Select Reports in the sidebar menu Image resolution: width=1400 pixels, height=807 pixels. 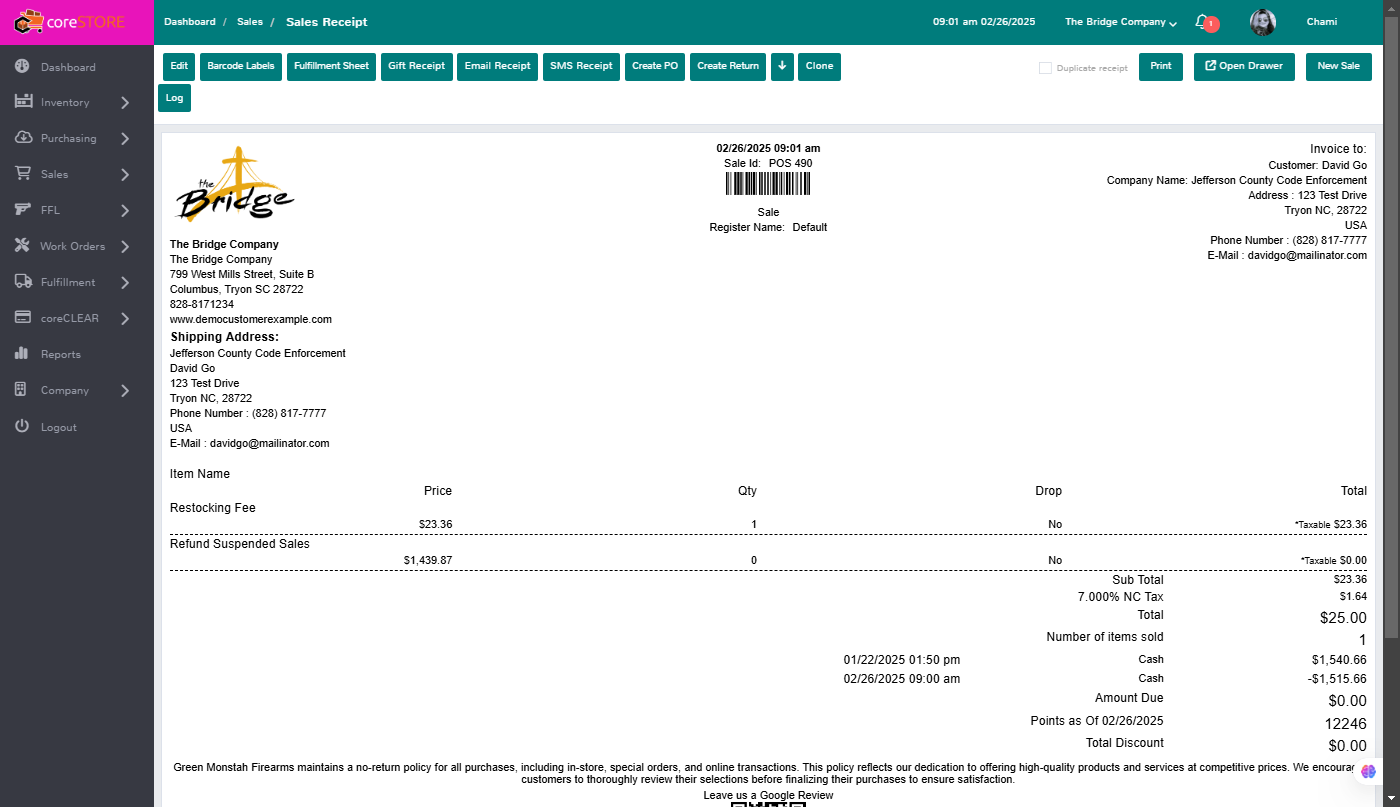tap(61, 354)
